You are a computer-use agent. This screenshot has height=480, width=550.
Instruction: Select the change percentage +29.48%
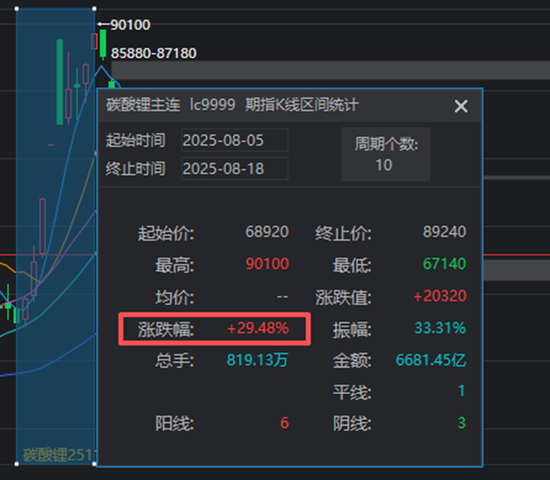click(258, 328)
